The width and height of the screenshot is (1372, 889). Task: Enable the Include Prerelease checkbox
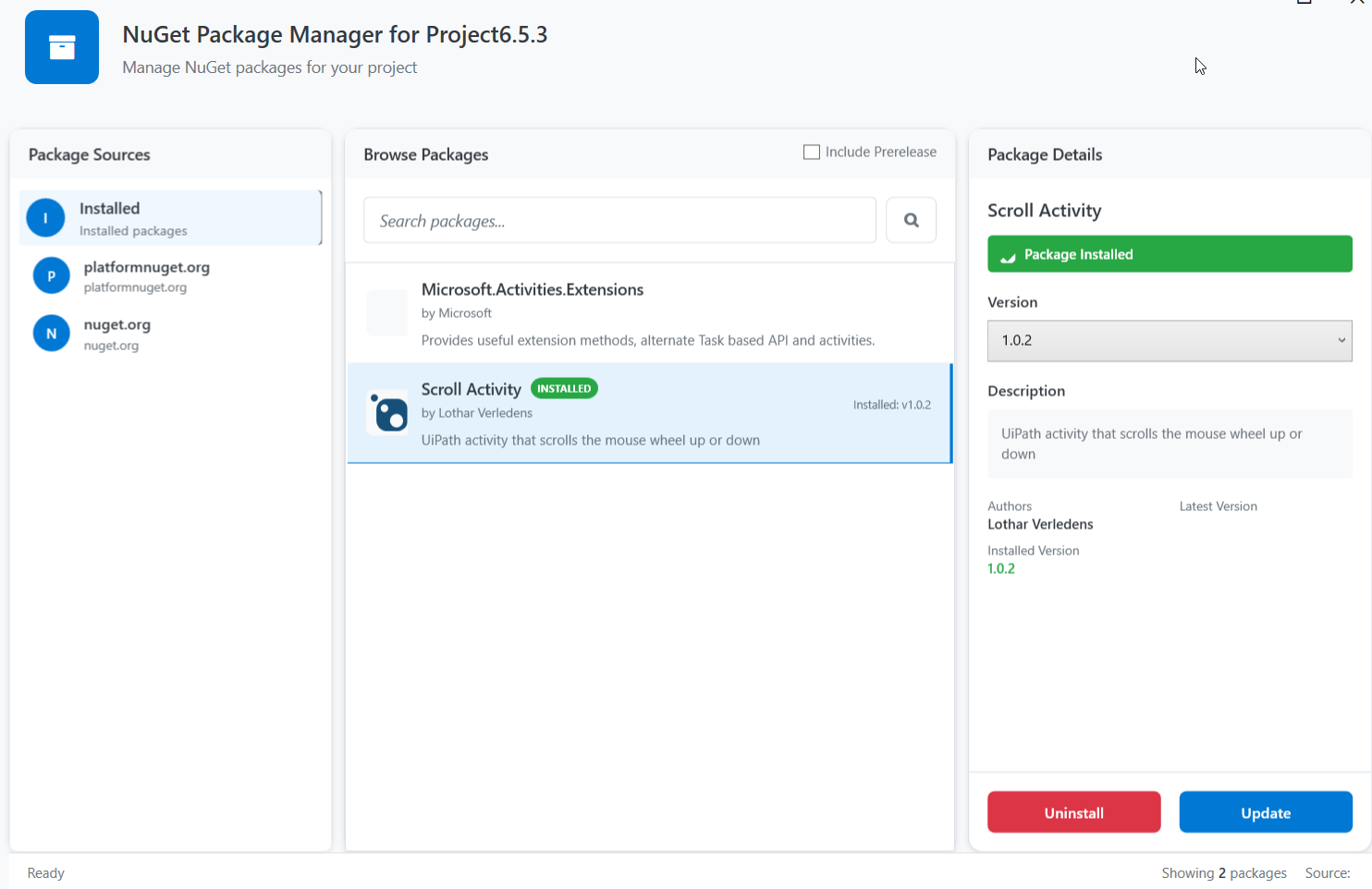pos(812,152)
